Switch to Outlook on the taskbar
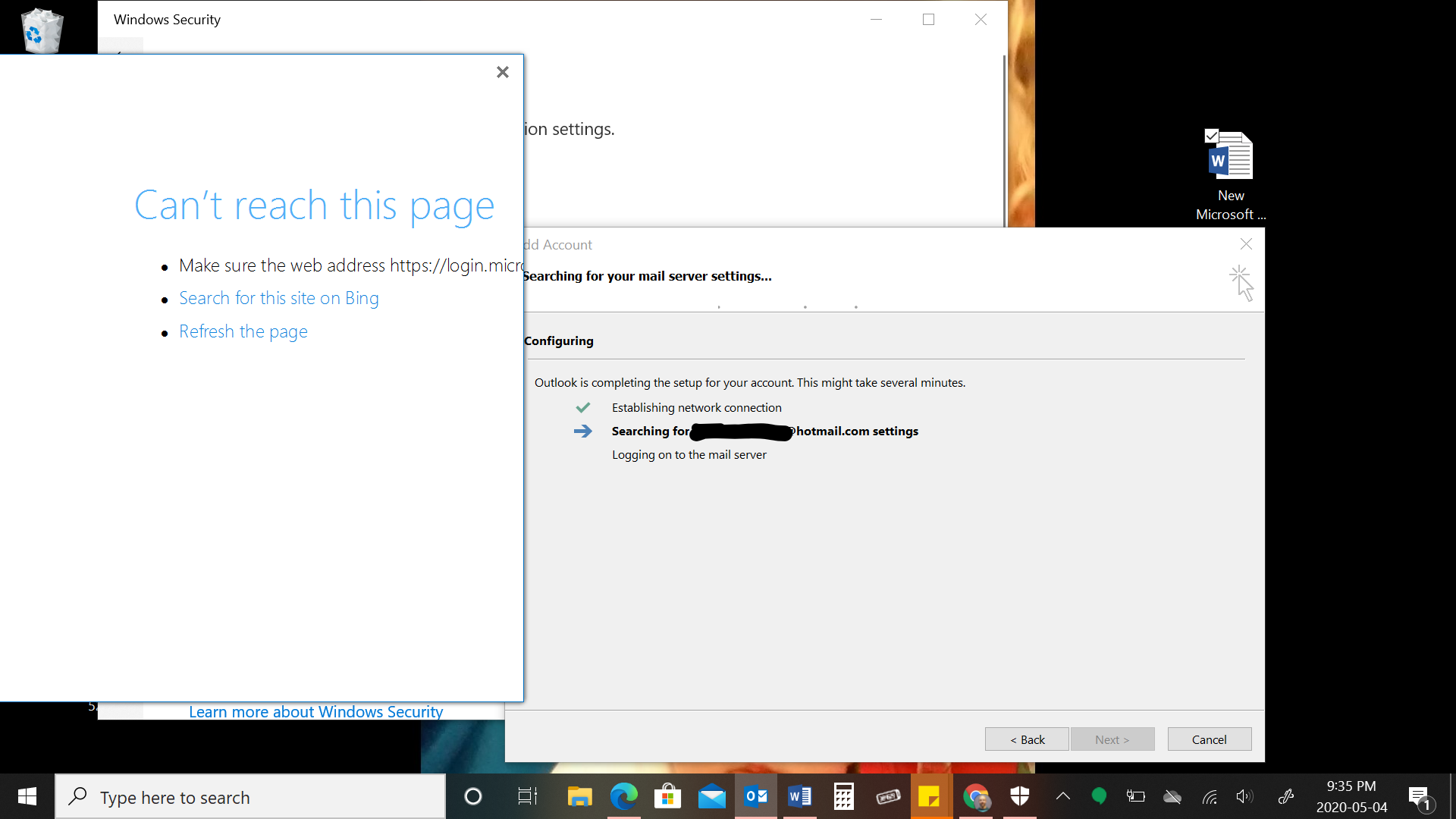This screenshot has width=1456, height=819. coord(756,796)
